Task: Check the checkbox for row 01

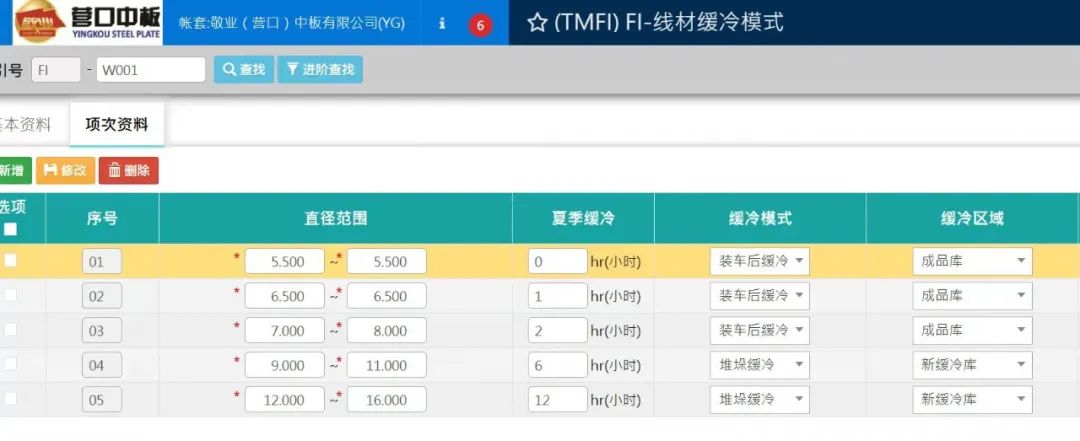Action: tap(10, 261)
